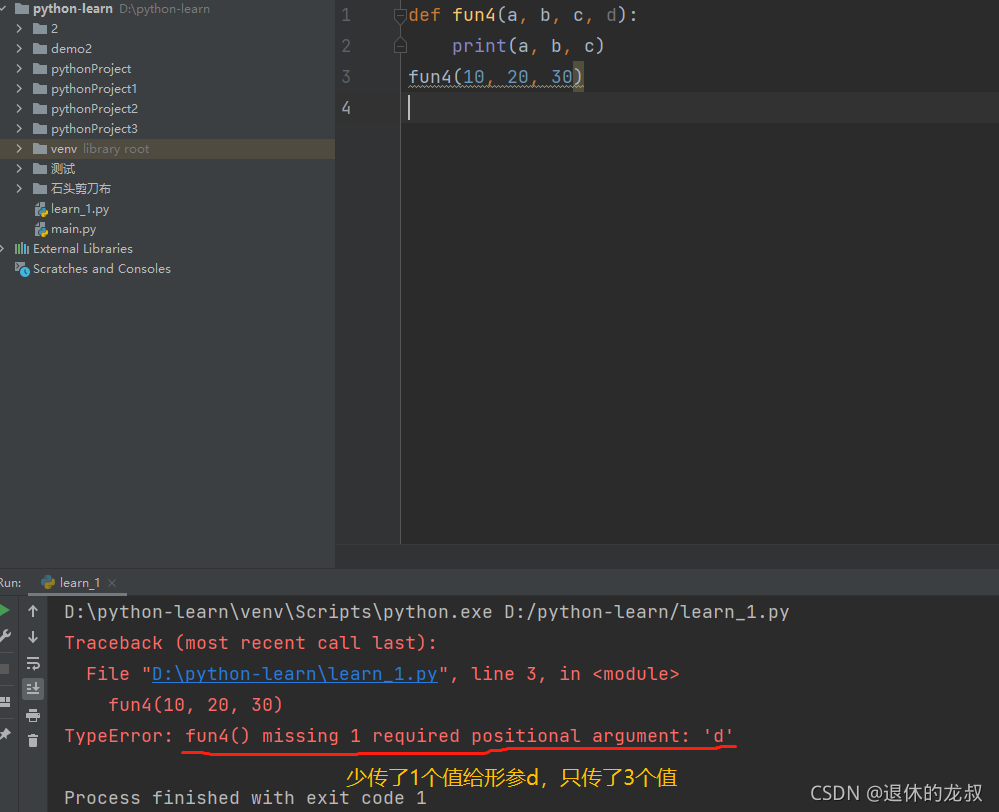This screenshot has height=812, width=999.
Task: Select the 测试 folder
Action: pyautogui.click(x=63, y=168)
